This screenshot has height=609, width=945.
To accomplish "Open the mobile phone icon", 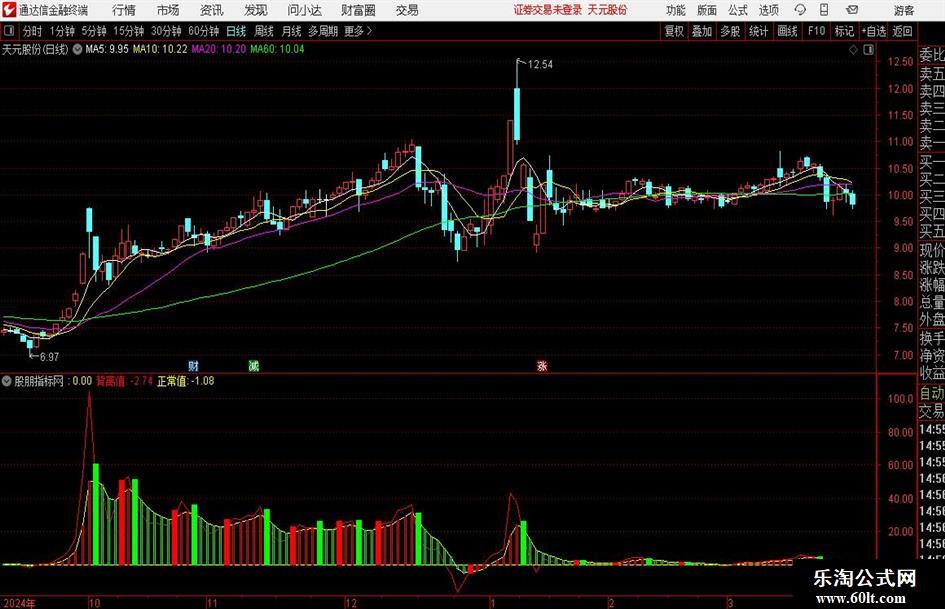I will tap(824, 10).
